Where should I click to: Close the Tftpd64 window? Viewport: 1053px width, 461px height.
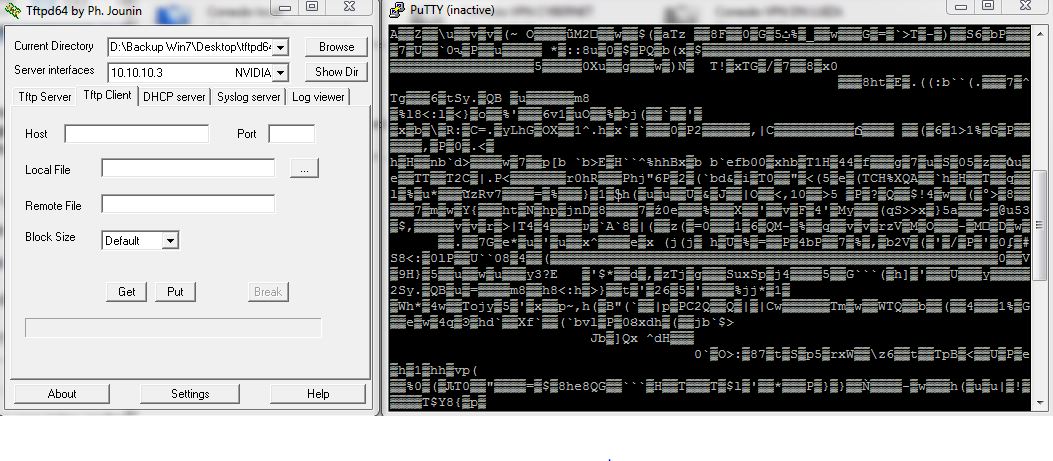349,7
